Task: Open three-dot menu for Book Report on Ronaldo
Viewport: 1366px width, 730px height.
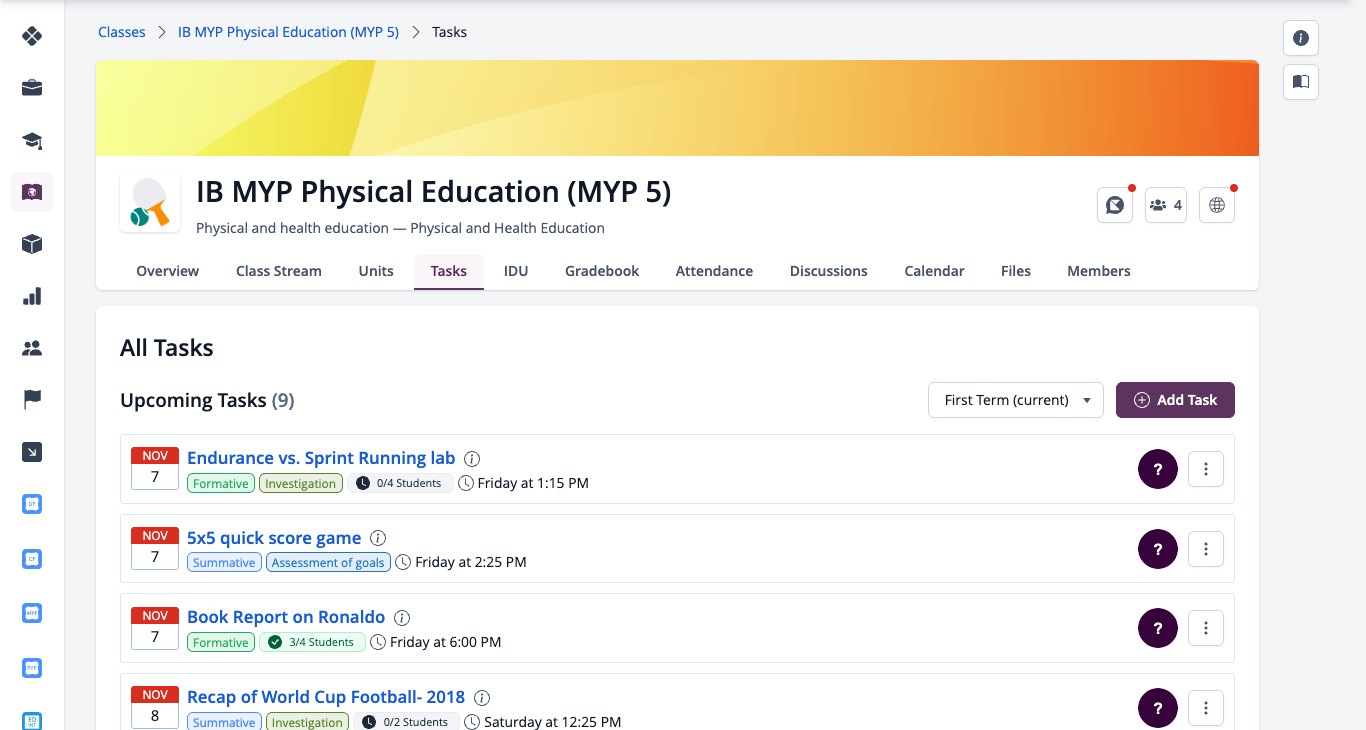Action: pyautogui.click(x=1206, y=628)
